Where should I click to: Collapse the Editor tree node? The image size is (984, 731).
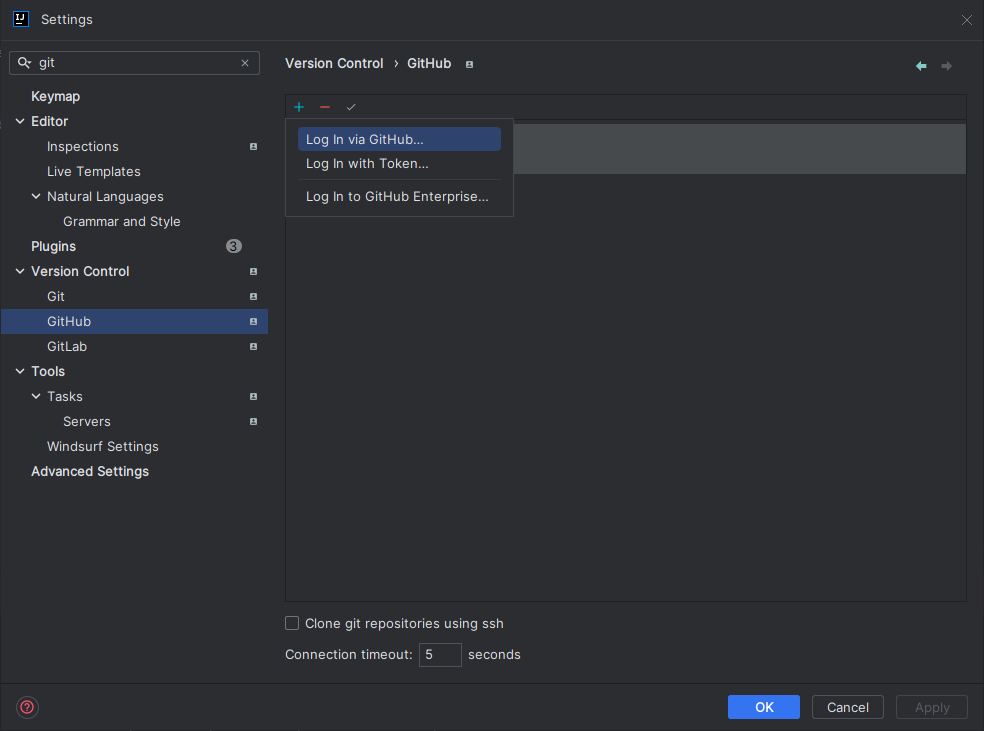[x=20, y=121]
